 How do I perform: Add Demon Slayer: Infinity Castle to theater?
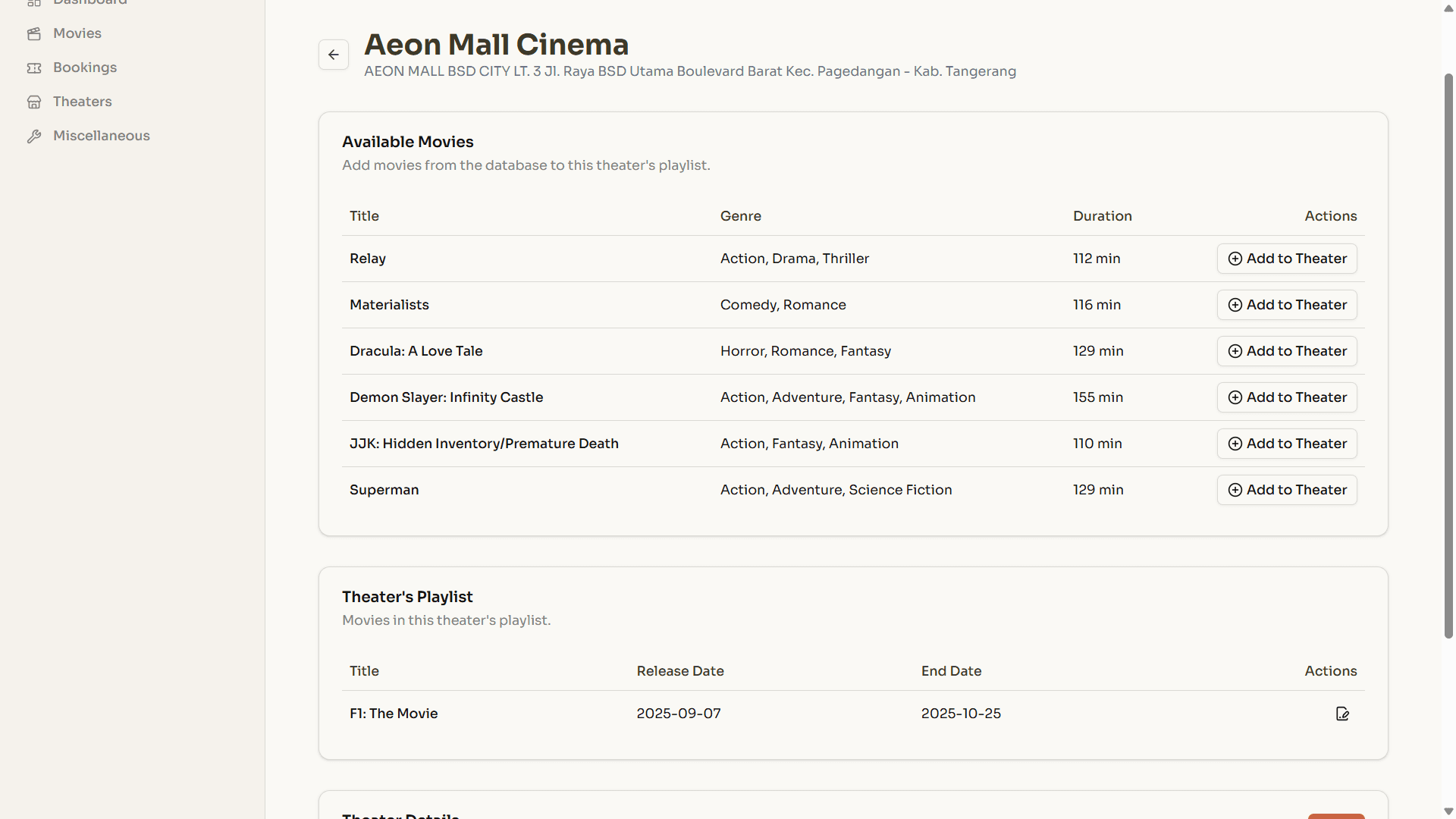pos(1287,397)
